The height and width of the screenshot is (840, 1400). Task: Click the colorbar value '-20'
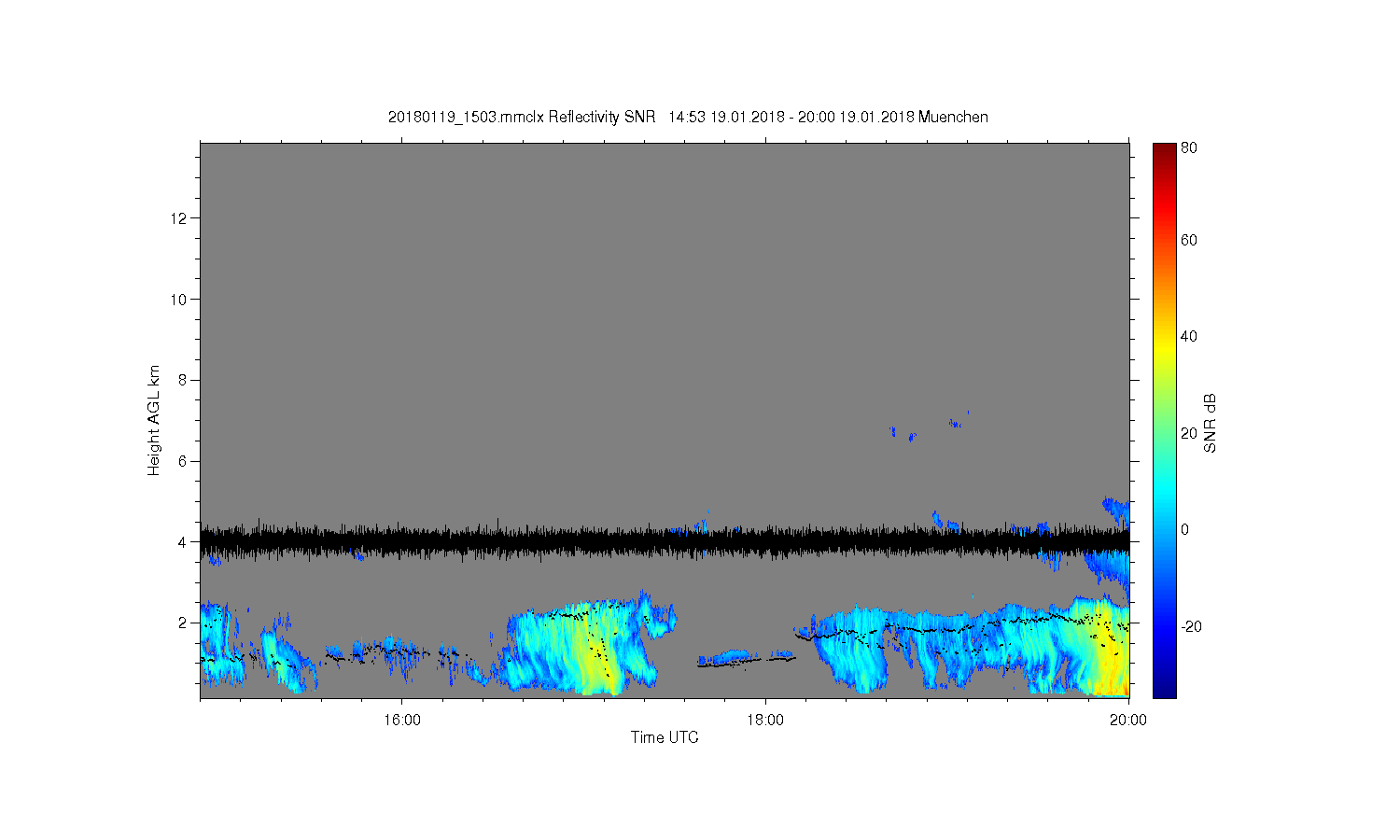point(1191,626)
